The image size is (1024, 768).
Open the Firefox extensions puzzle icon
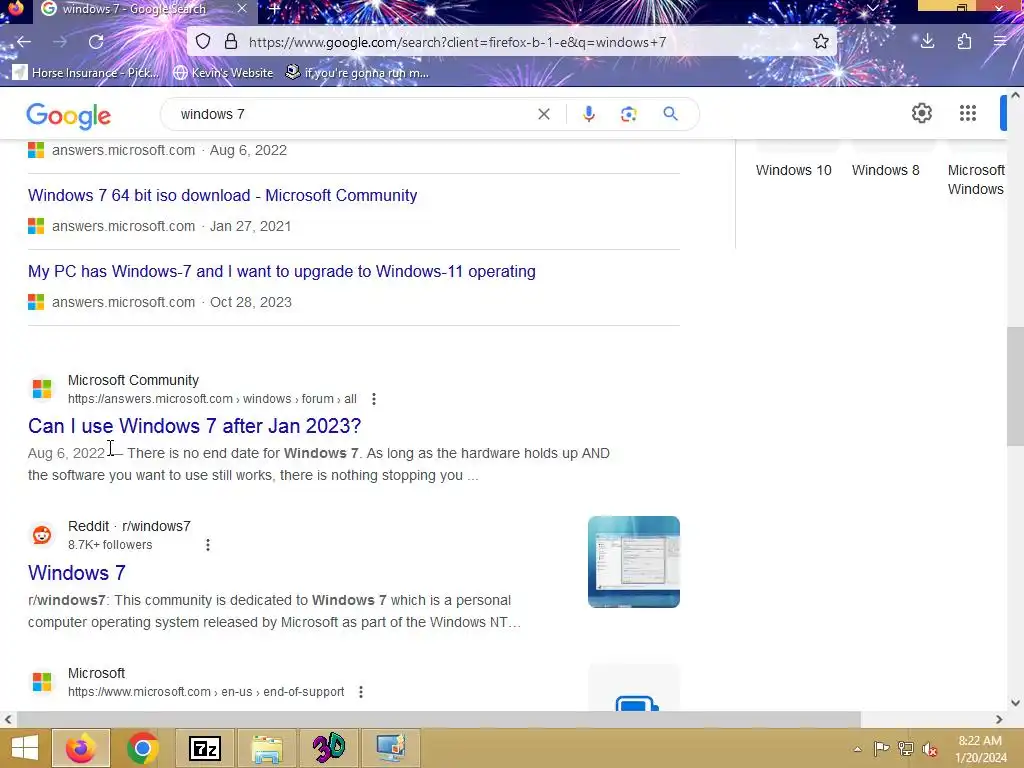click(x=965, y=42)
